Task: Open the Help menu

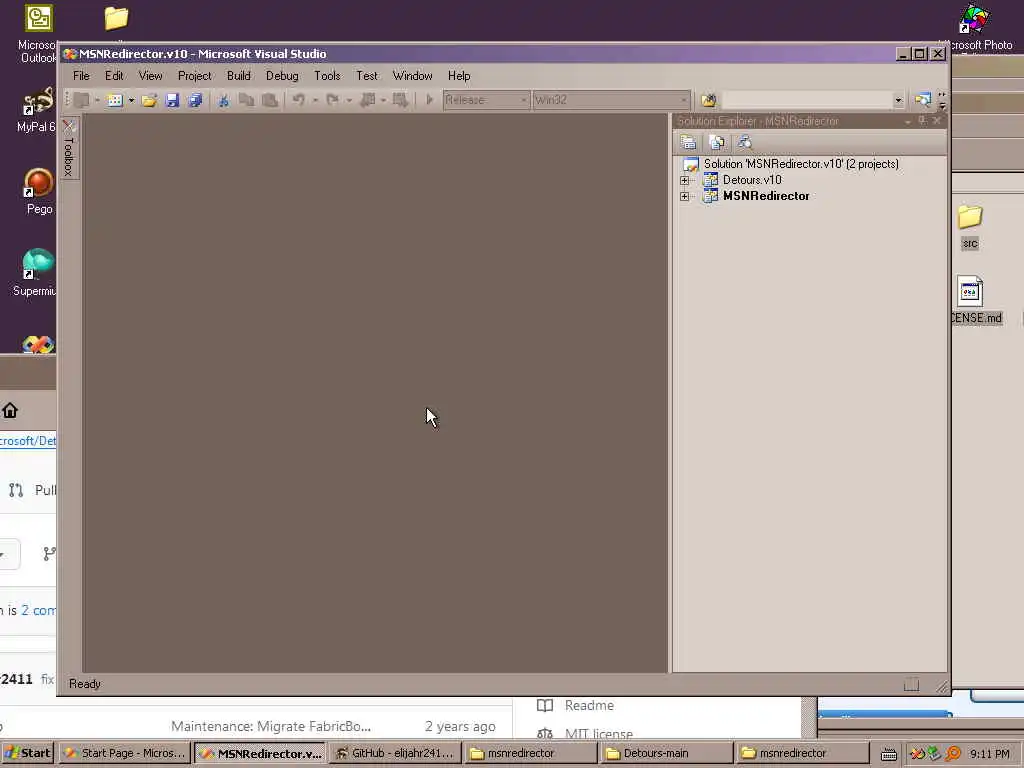Action: [459, 76]
